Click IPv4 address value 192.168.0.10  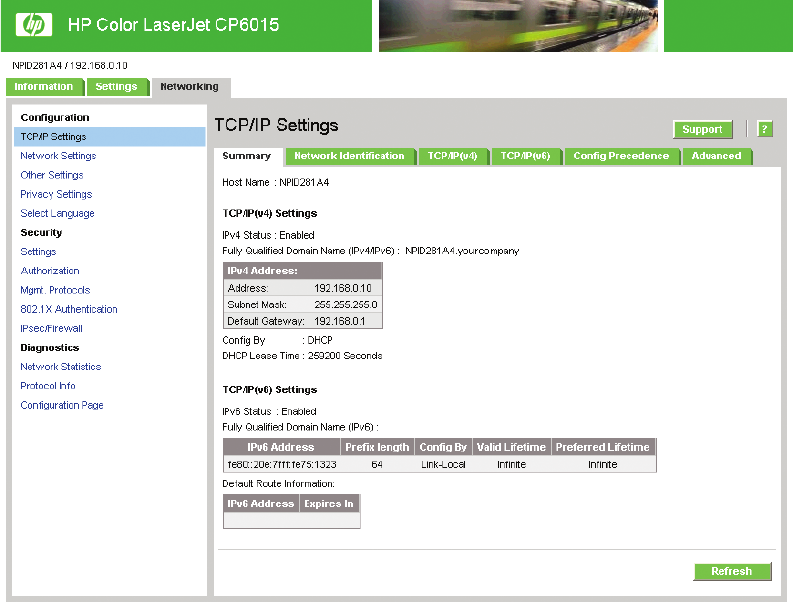pos(343,288)
